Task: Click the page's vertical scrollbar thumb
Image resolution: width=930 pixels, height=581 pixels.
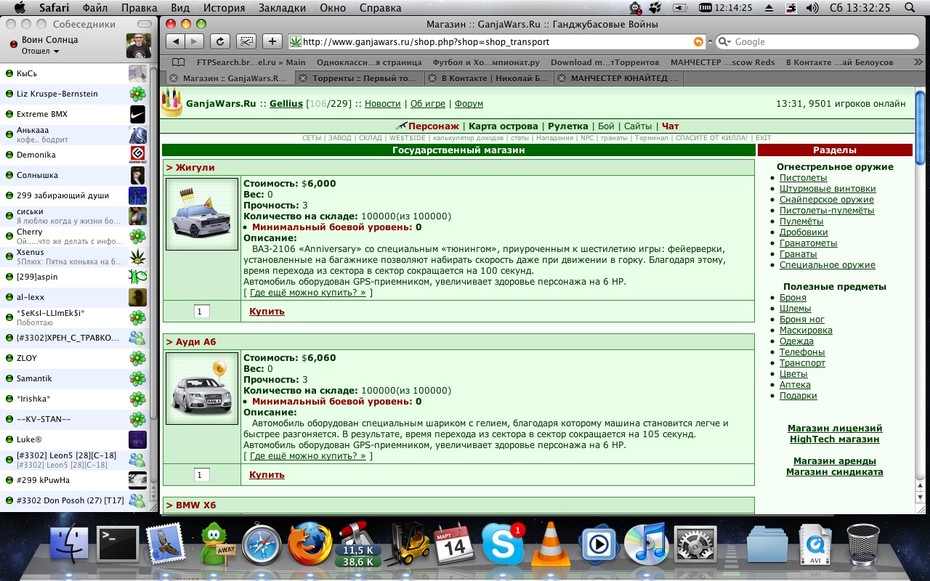Action: pos(920,127)
